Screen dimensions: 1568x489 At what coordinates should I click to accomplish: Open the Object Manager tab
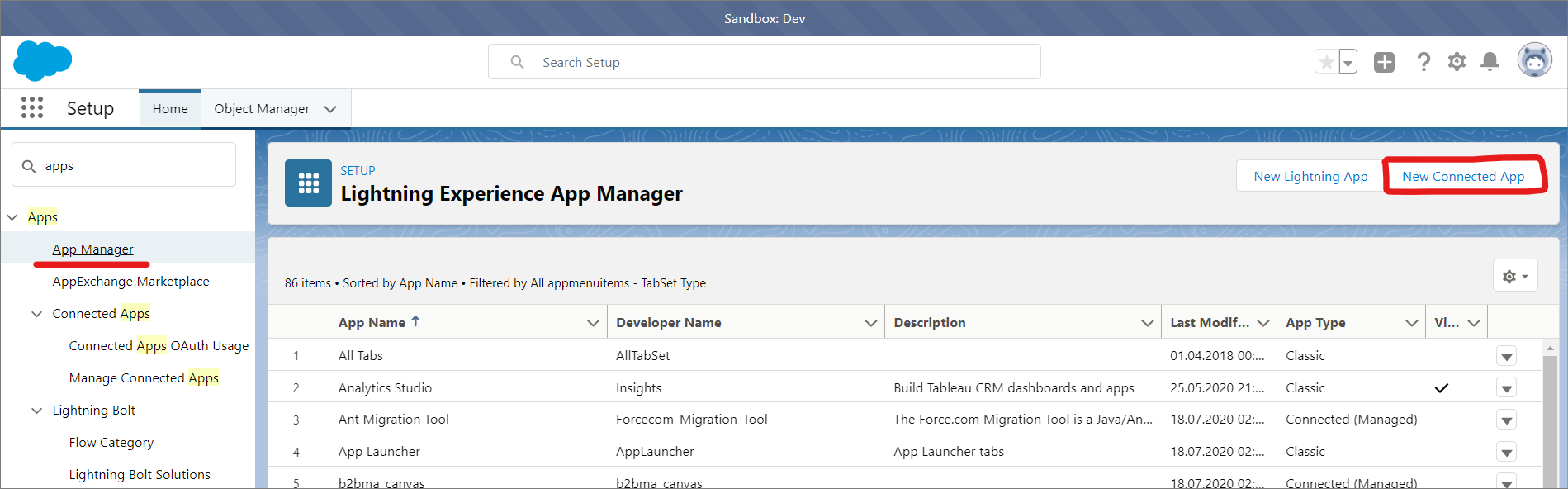[x=262, y=109]
